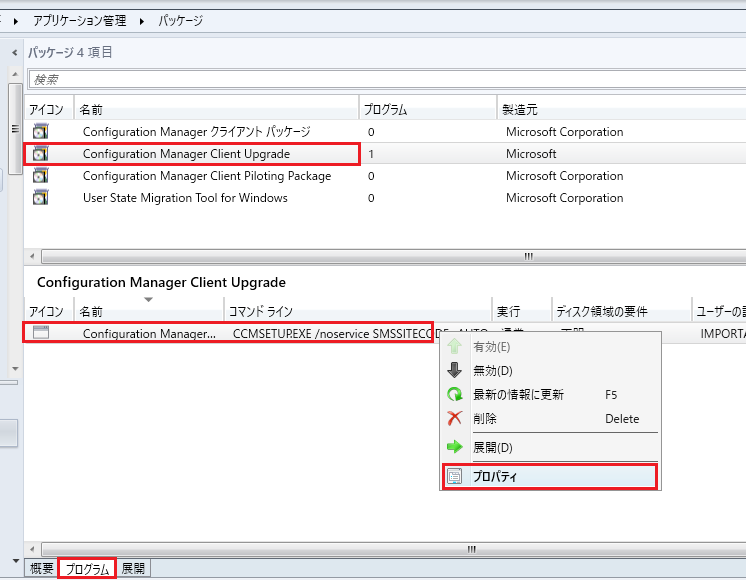Click detail pane horizontal scrollbar thumb

pos(393,549)
